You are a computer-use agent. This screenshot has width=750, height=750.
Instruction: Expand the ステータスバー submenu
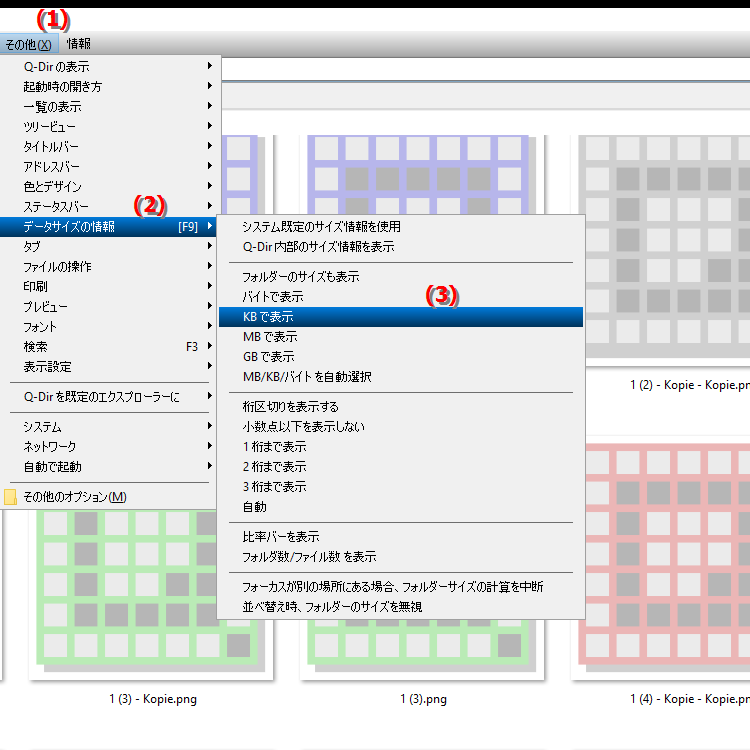[109, 207]
